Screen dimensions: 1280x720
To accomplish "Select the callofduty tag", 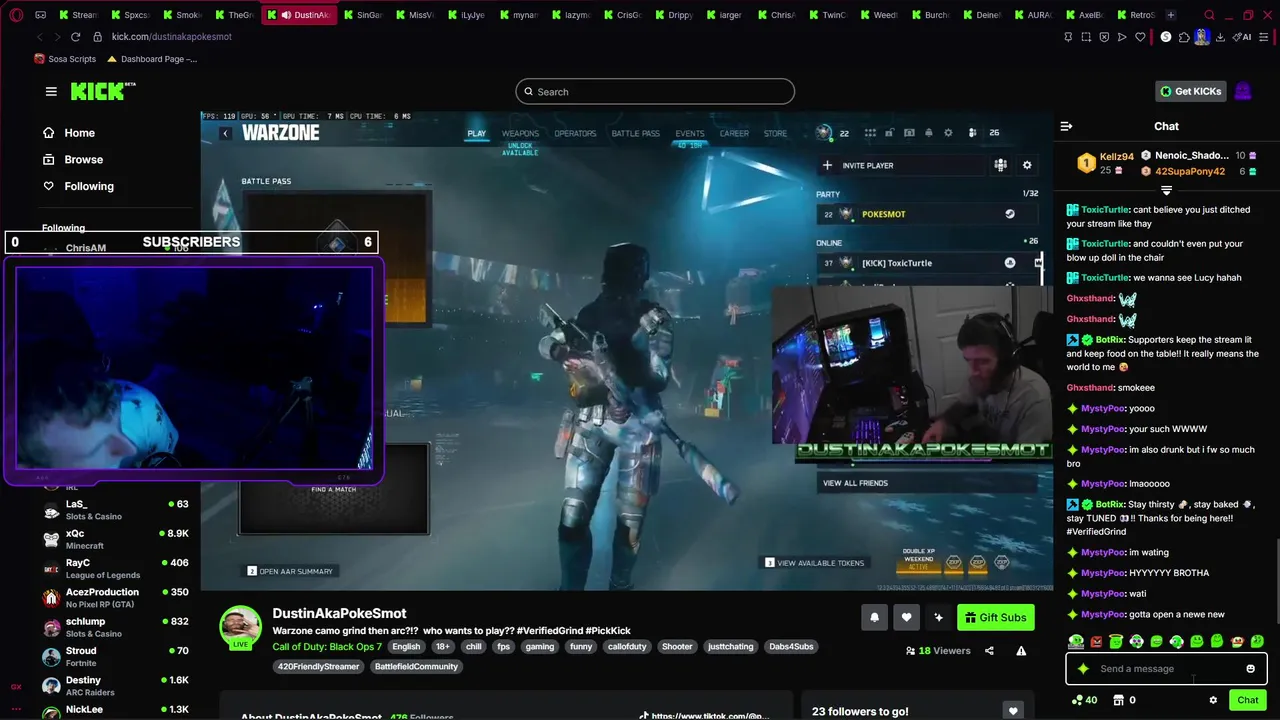I will [x=627, y=647].
